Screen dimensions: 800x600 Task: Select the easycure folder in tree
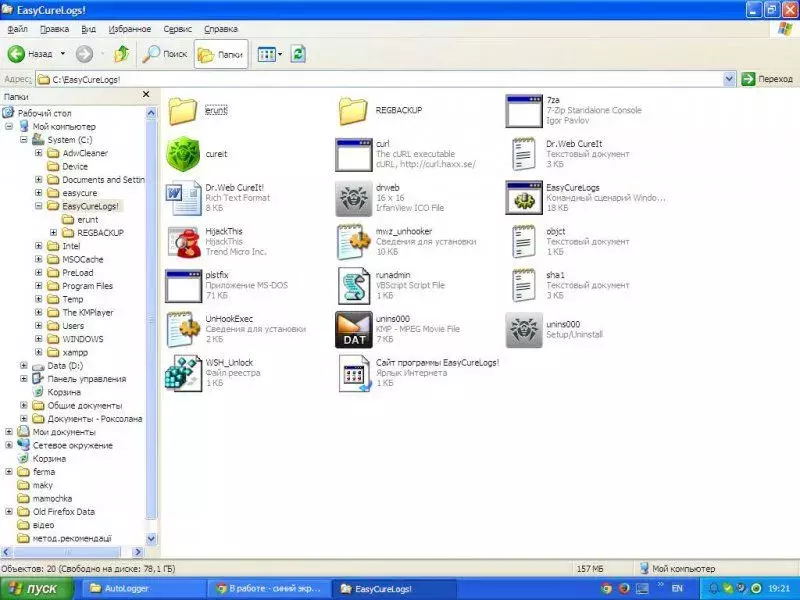point(72,193)
